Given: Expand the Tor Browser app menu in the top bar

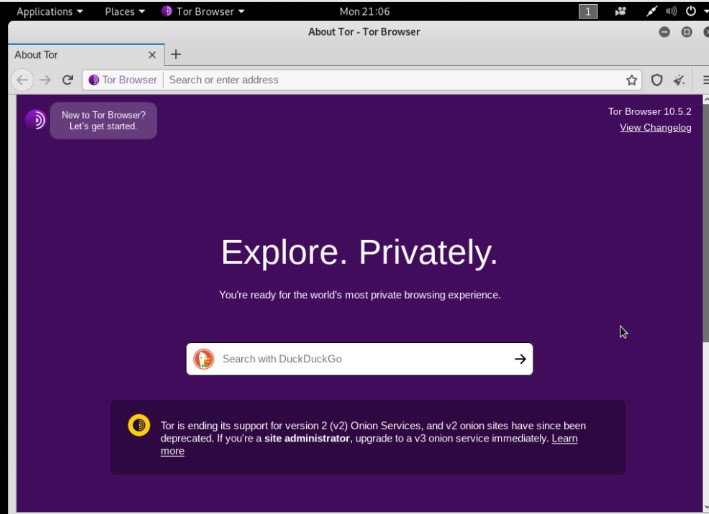Looking at the screenshot, I should click(x=203, y=12).
